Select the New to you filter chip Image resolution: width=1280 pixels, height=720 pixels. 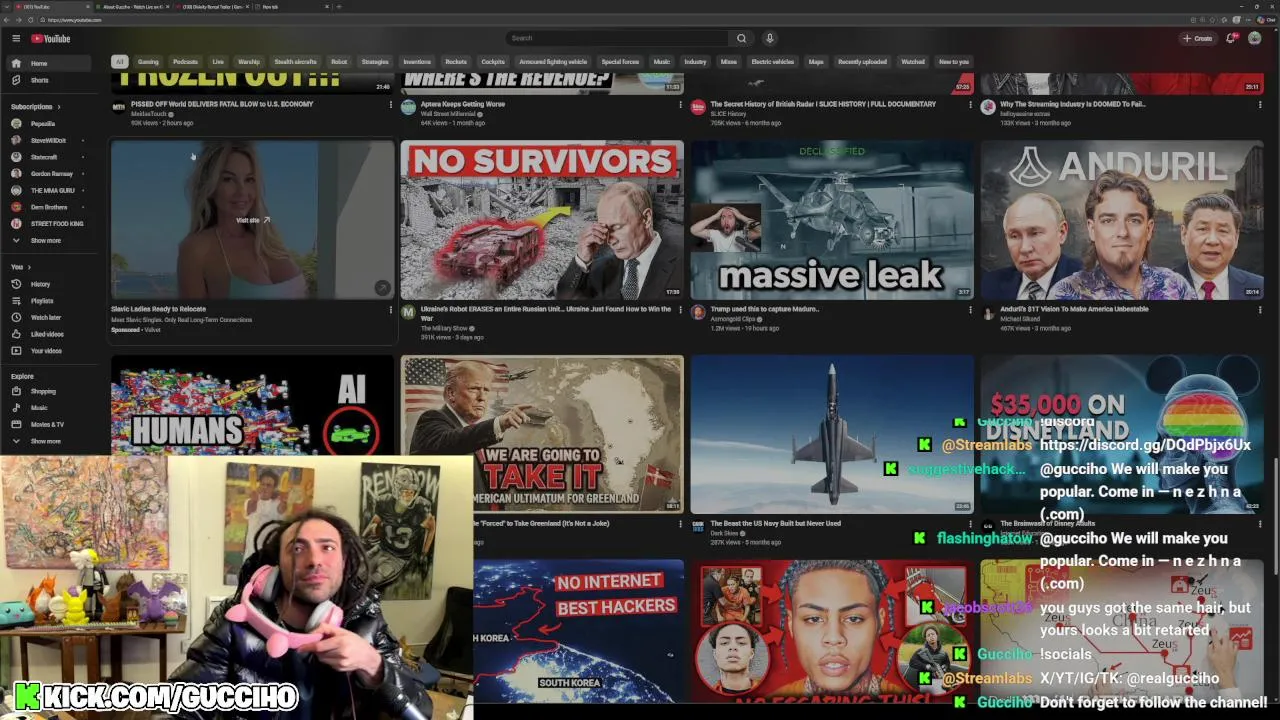[x=954, y=62]
